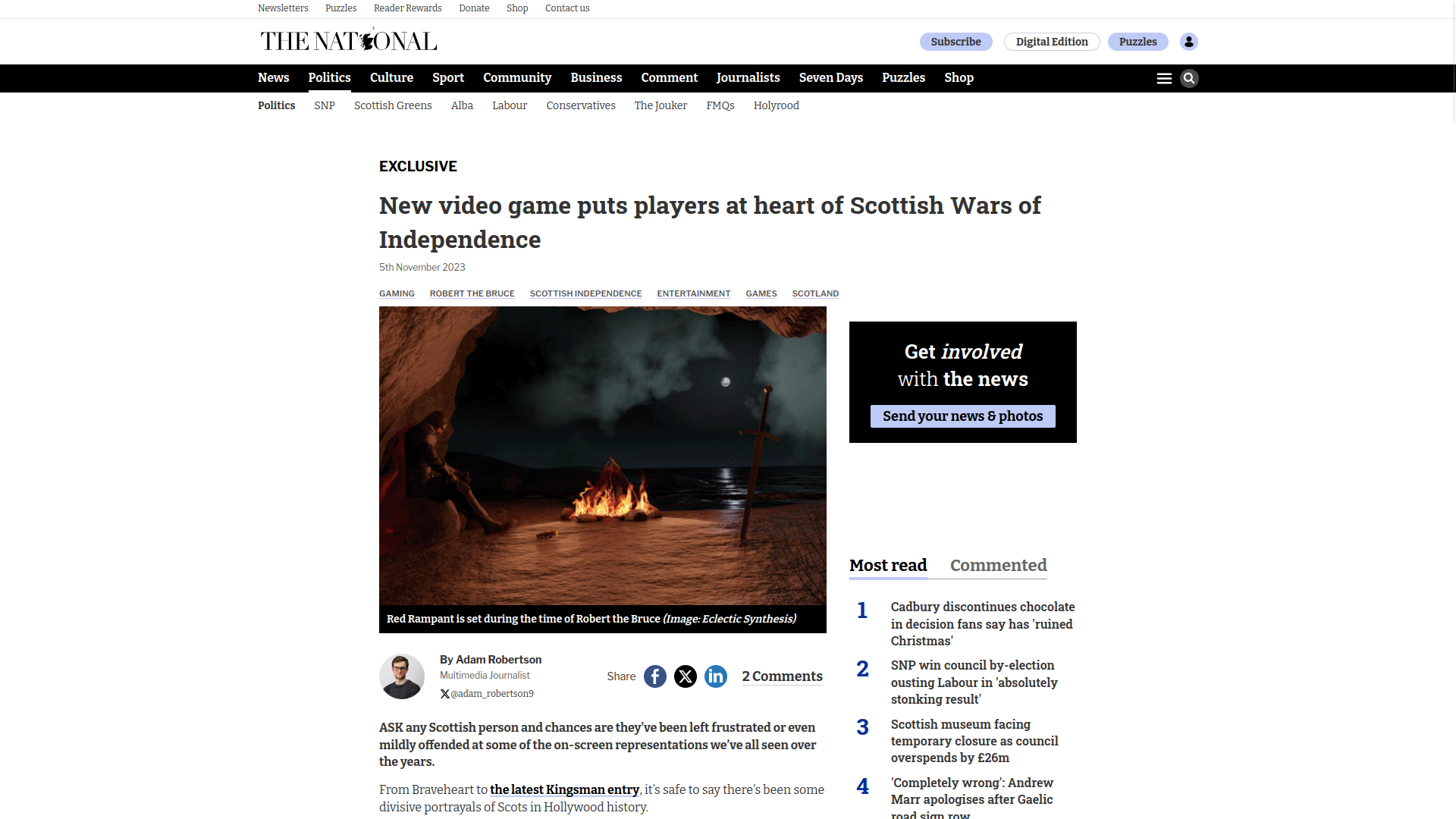Open FMQs link
This screenshot has height=819, width=1456.
(720, 105)
